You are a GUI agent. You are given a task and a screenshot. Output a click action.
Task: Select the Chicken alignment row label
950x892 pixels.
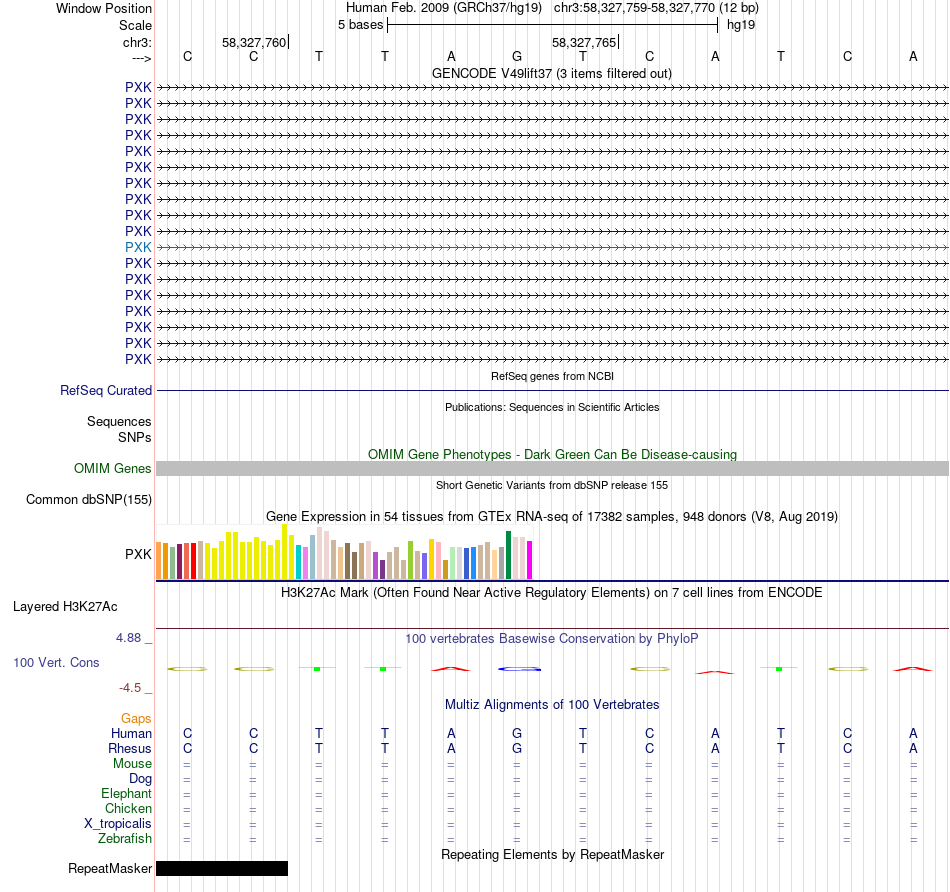point(128,809)
